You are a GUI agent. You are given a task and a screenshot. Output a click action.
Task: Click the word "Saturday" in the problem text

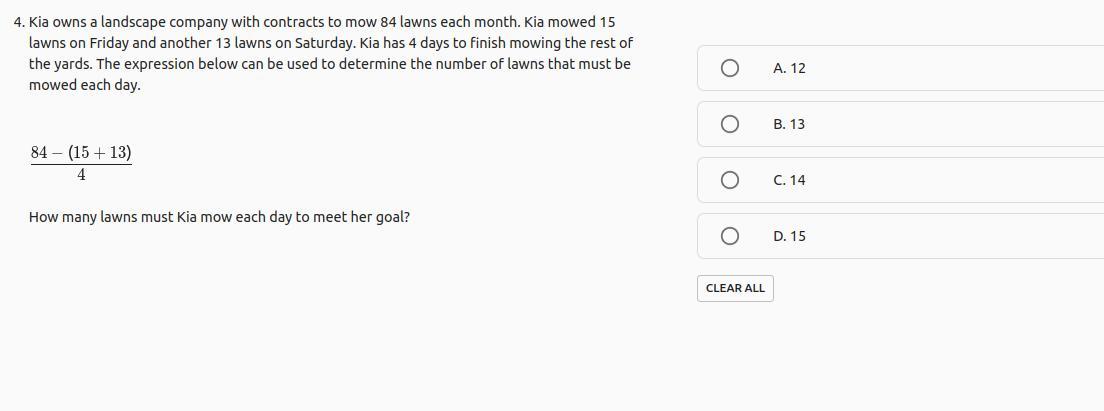(323, 43)
